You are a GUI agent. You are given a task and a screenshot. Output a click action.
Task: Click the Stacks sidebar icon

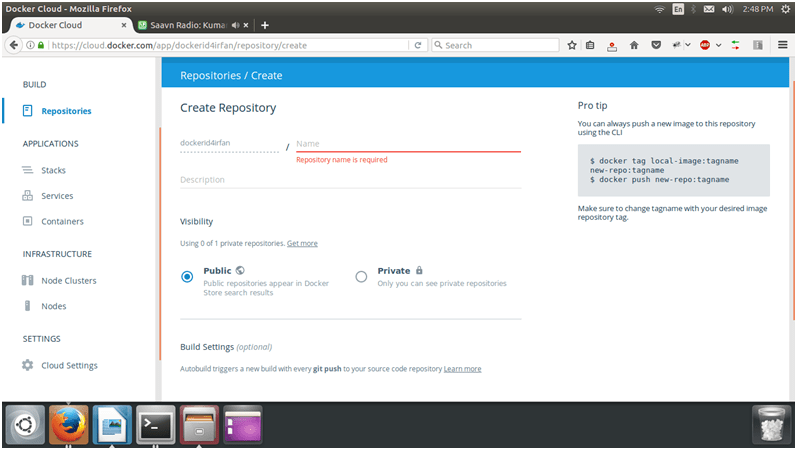[27, 170]
